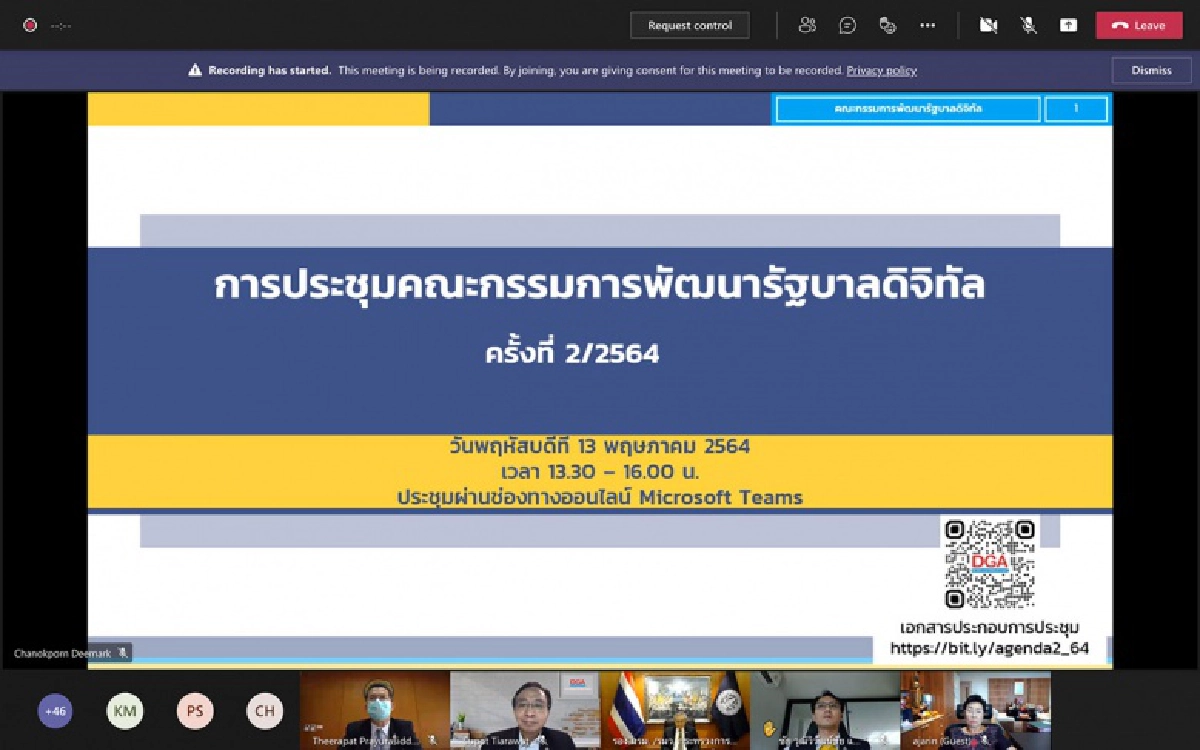This screenshot has width=1200, height=750.
Task: Select the KM participant avatar
Action: pos(125,711)
